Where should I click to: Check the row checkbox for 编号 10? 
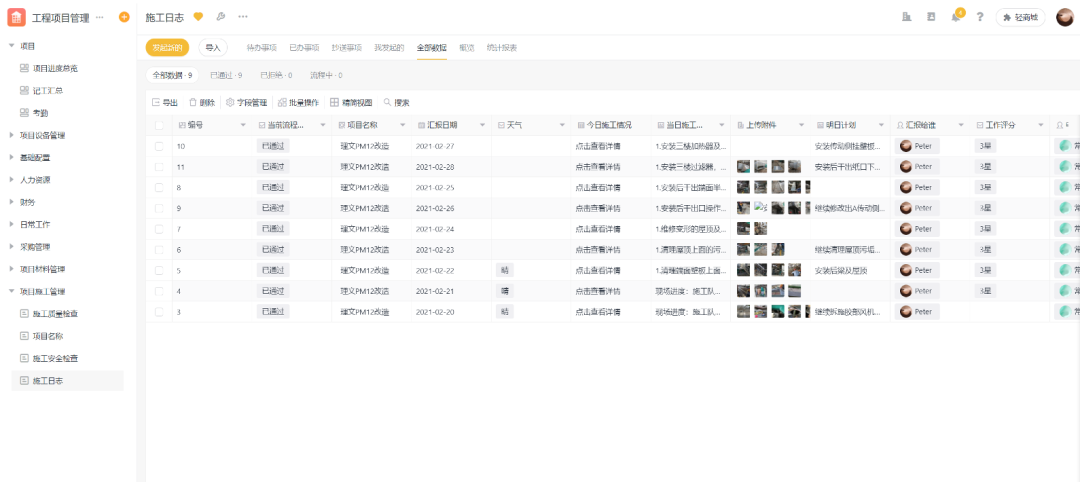[x=159, y=146]
